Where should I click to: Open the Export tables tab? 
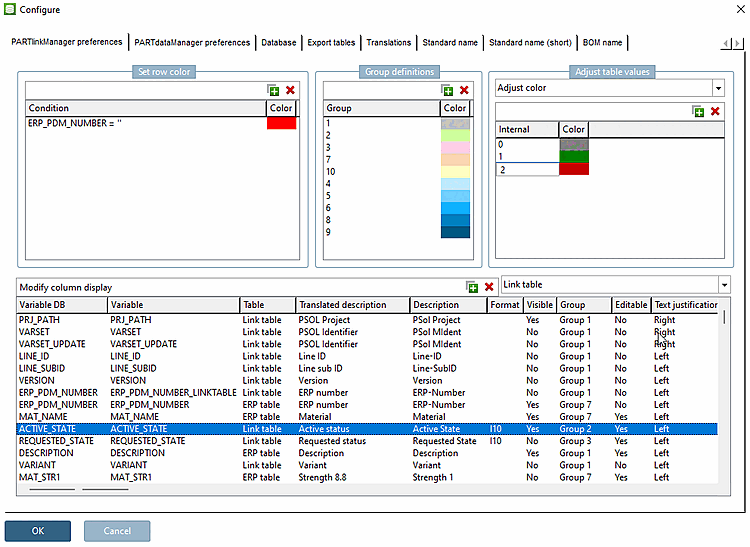331,43
